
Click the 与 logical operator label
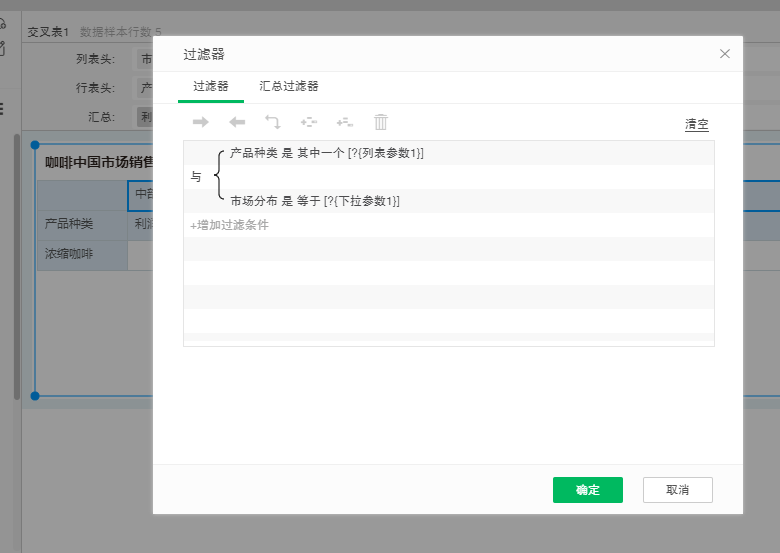196,177
